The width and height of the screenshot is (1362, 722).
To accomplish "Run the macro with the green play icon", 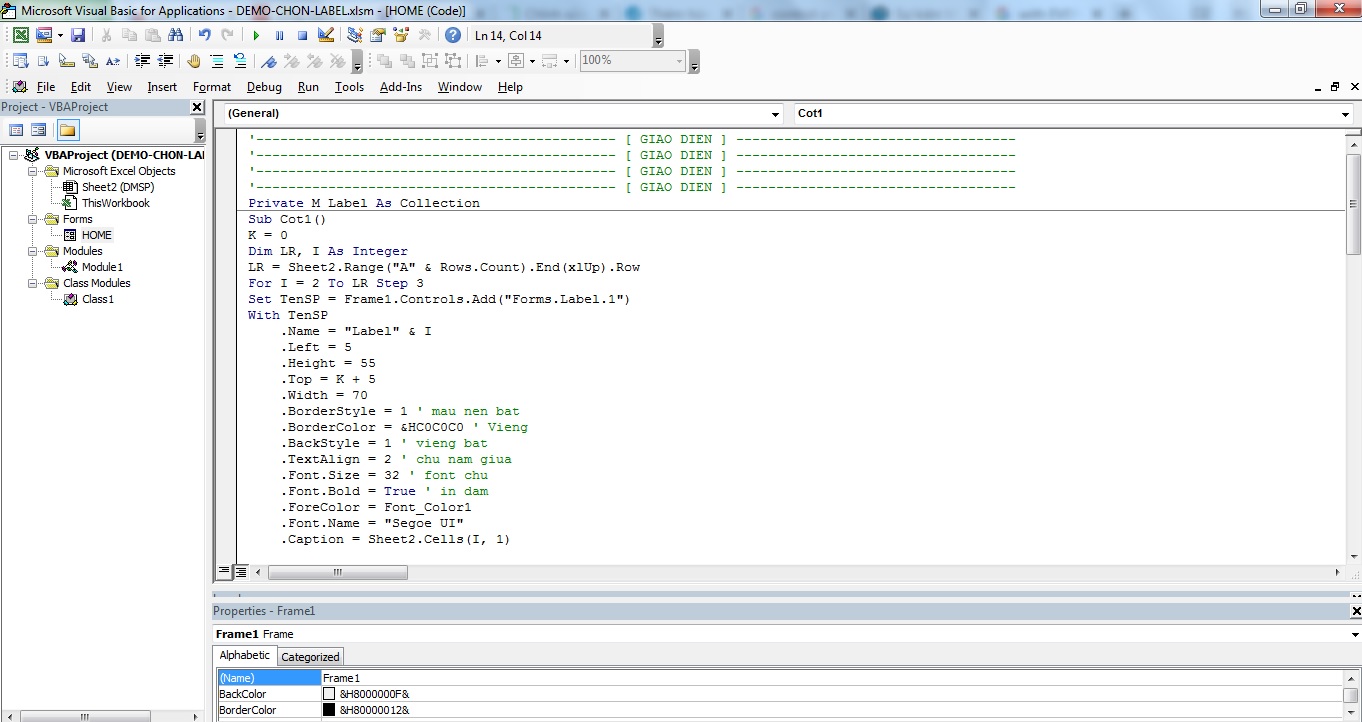I will click(x=256, y=35).
